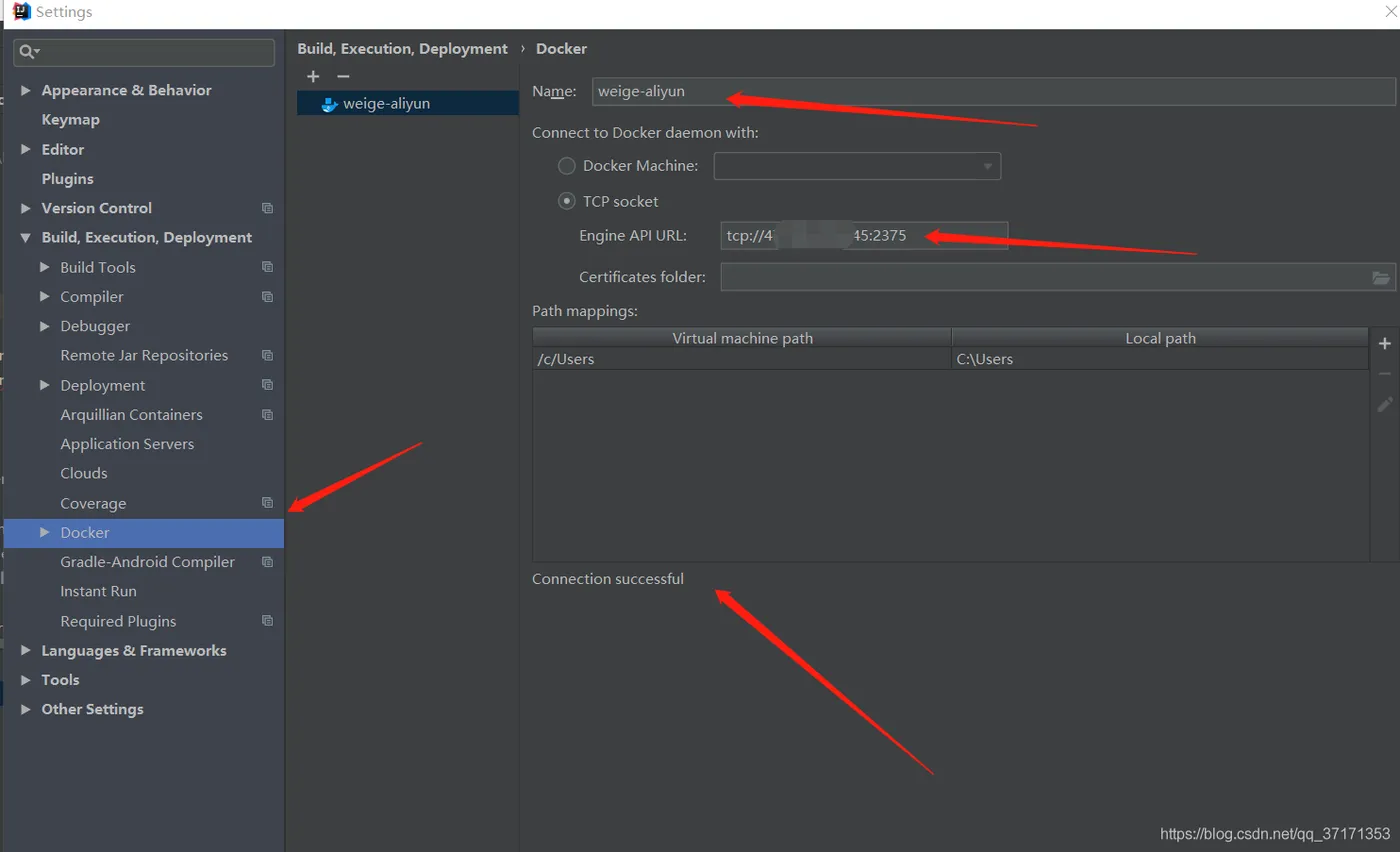Open Coverage settings
Viewport: 1400px width, 852px height.
(x=93, y=503)
